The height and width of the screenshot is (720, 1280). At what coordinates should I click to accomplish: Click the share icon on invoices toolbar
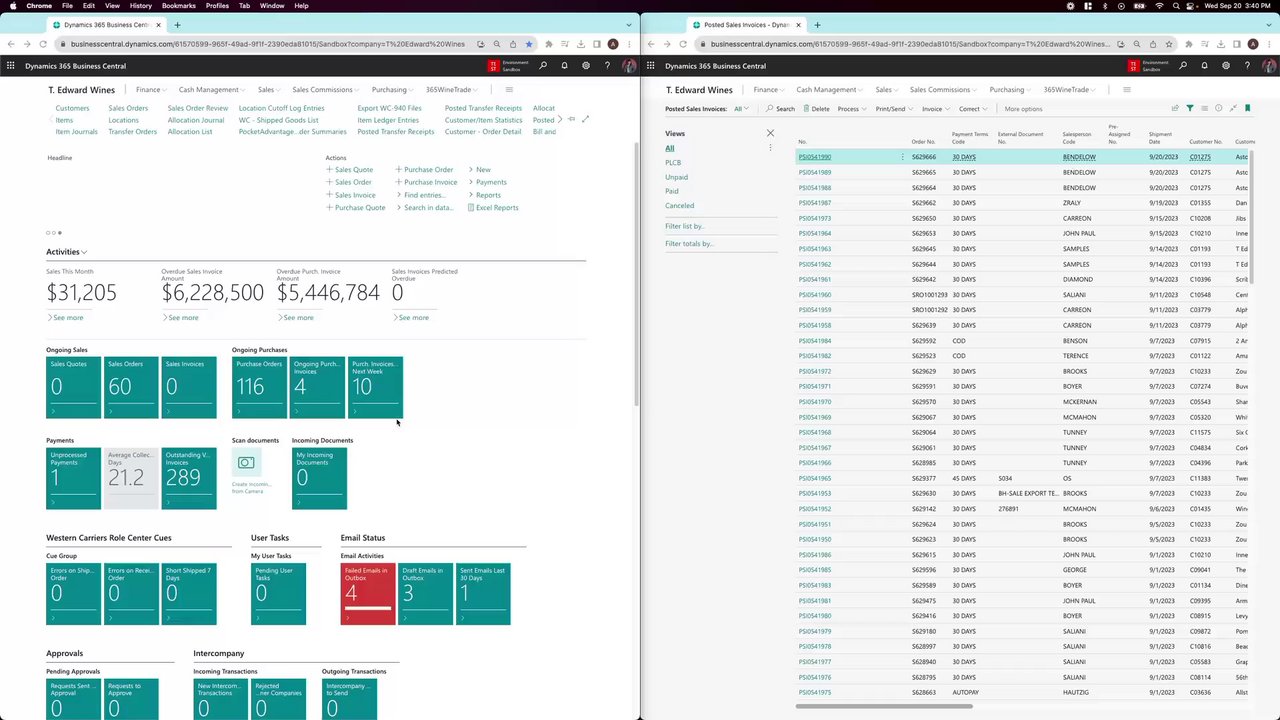pyautogui.click(x=1175, y=108)
